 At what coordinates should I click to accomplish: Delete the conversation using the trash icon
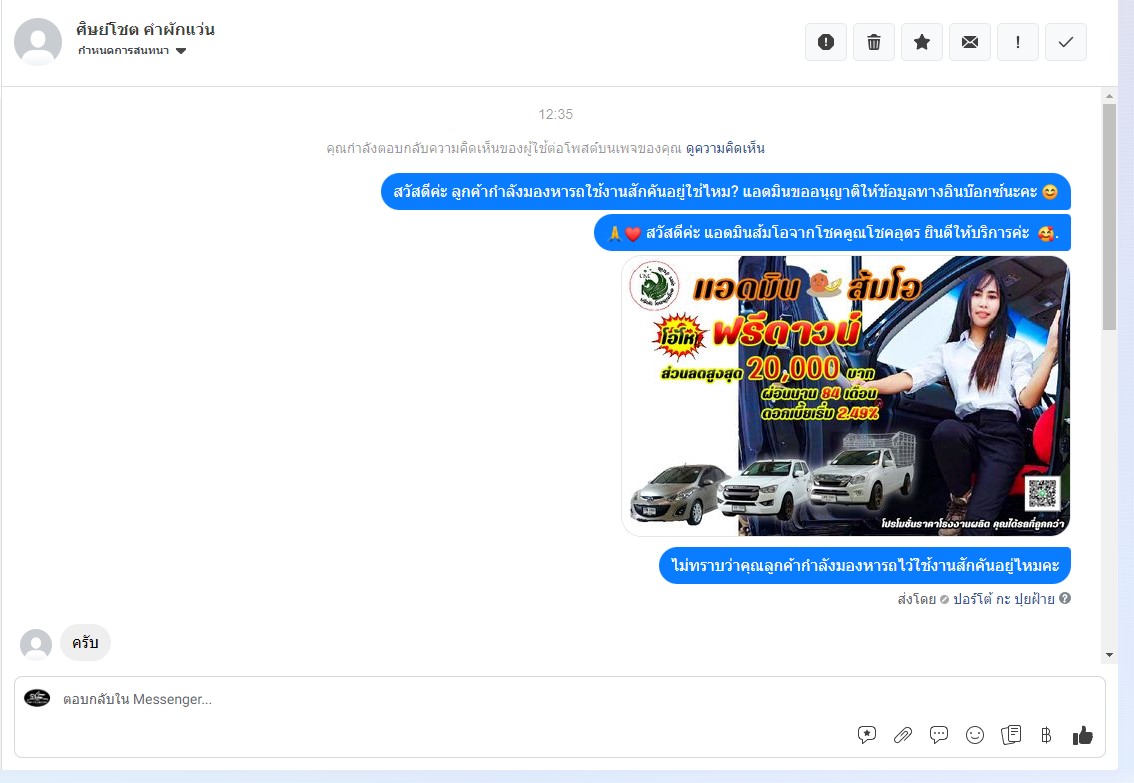(x=874, y=42)
